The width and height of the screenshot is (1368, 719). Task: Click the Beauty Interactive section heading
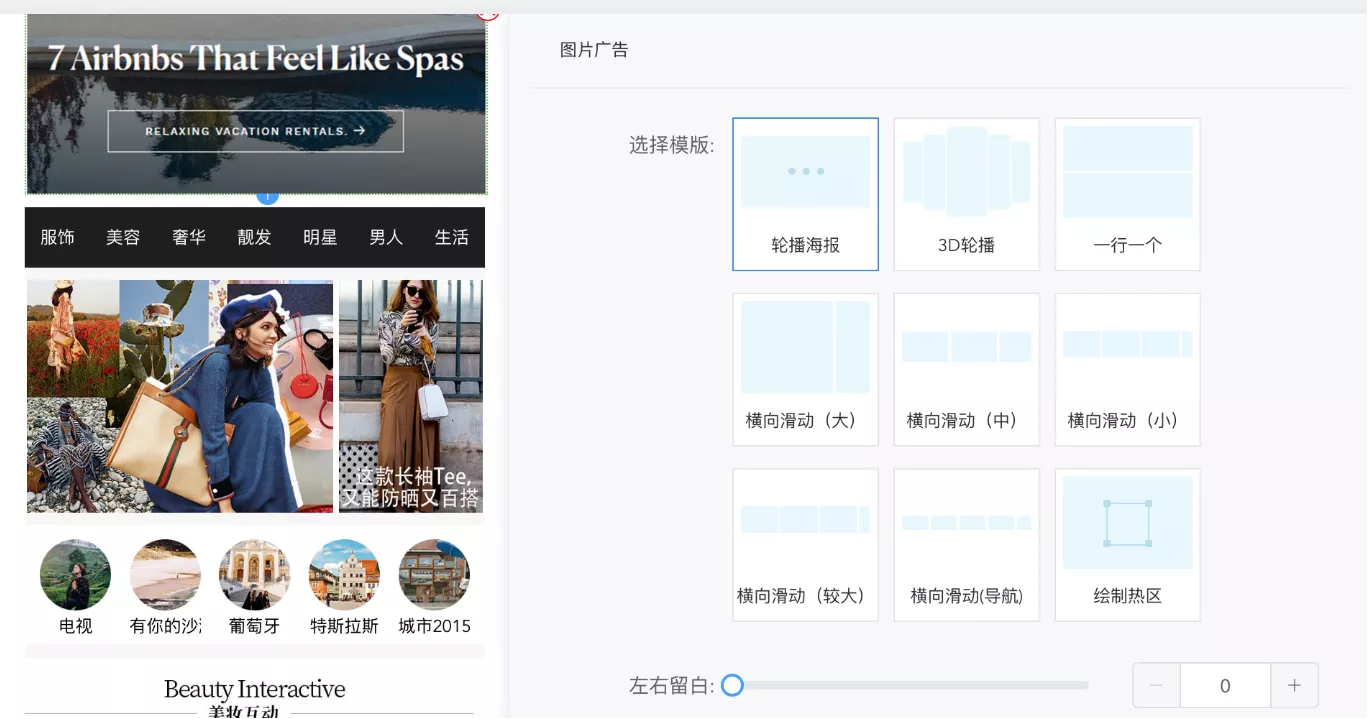255,689
